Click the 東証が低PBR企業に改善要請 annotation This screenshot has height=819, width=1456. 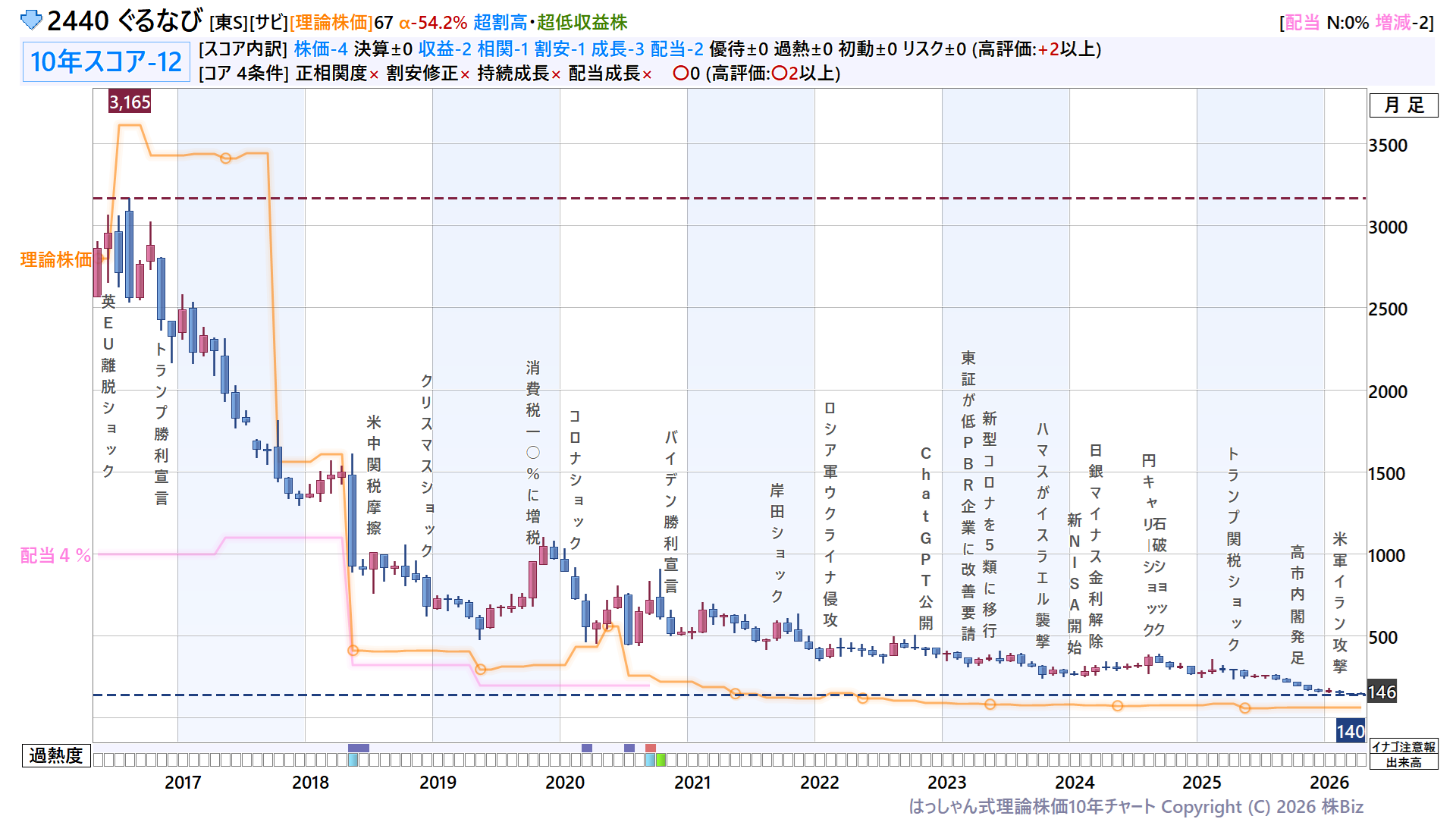coord(968,496)
